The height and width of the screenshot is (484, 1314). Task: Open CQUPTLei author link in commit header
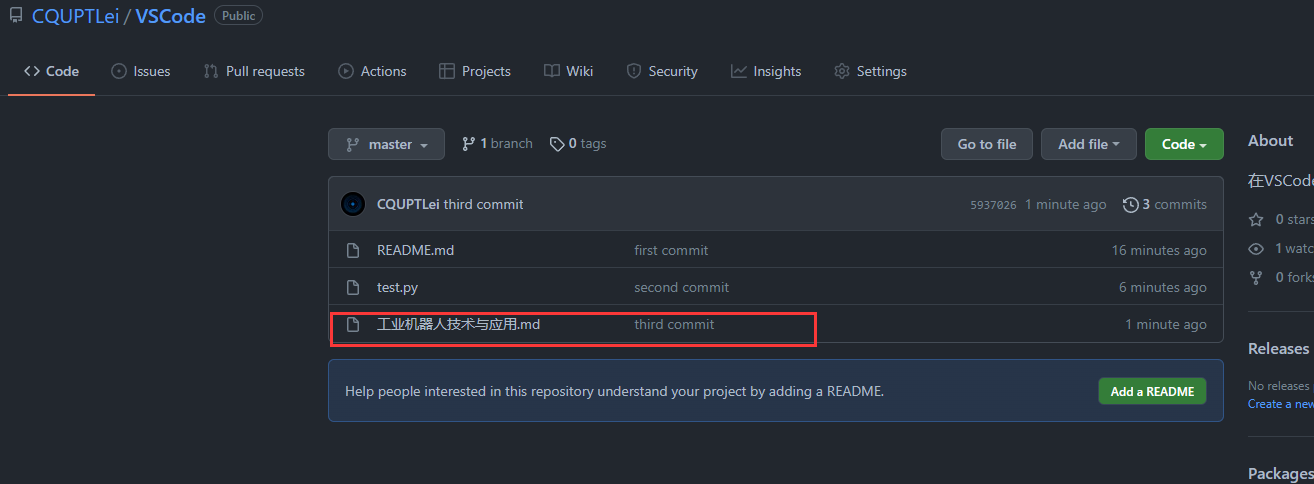click(408, 204)
